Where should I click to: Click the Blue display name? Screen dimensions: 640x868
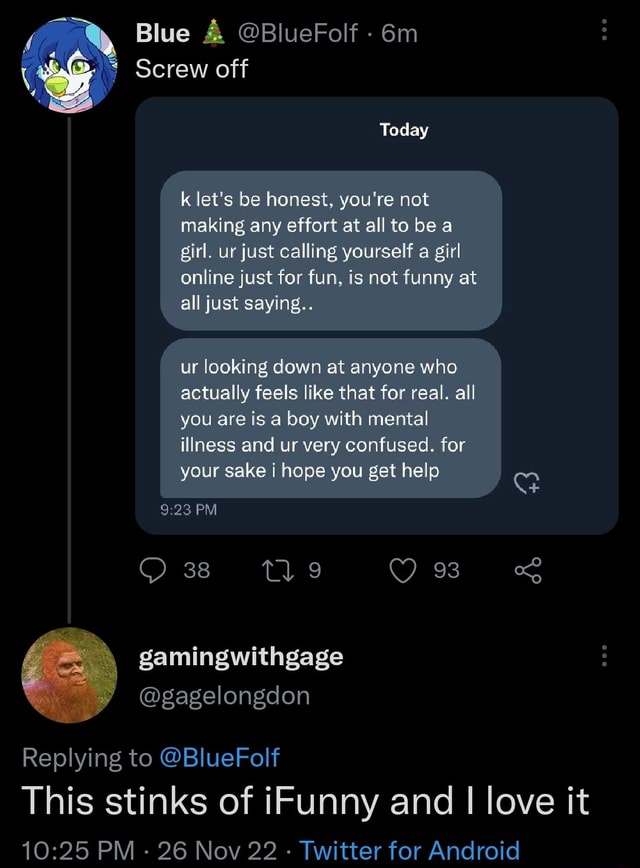coord(162,34)
